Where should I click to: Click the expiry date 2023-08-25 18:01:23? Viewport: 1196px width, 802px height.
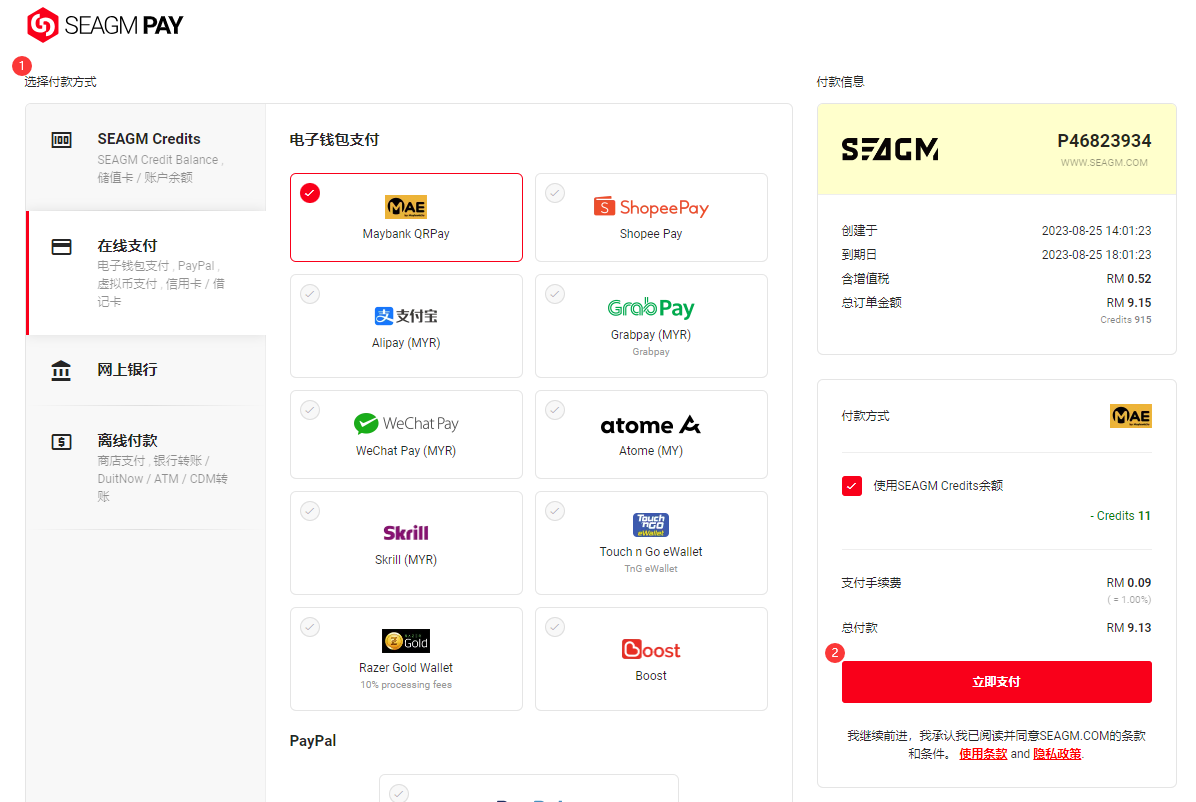point(1096,255)
